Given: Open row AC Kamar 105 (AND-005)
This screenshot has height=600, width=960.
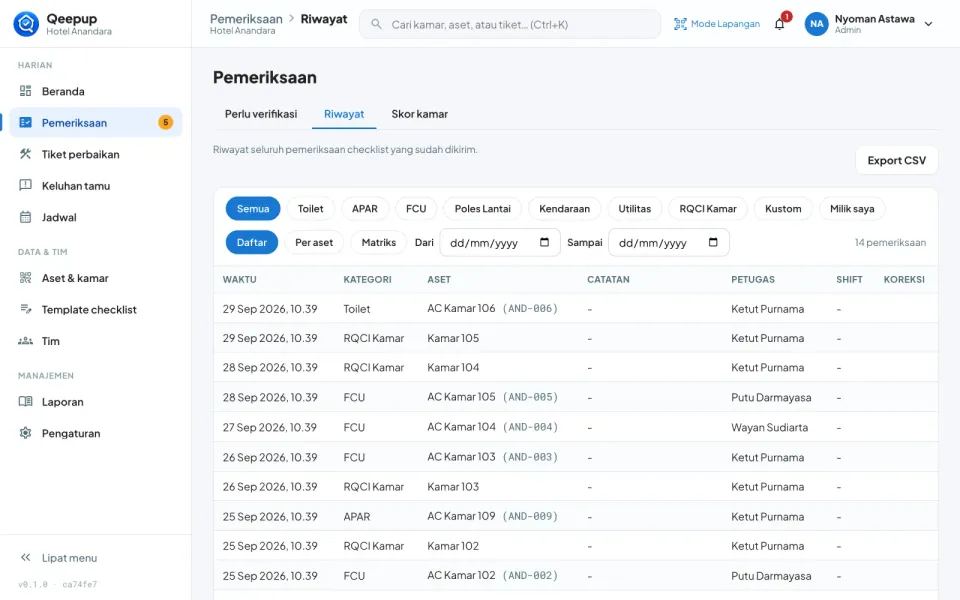Looking at the screenshot, I should point(576,397).
